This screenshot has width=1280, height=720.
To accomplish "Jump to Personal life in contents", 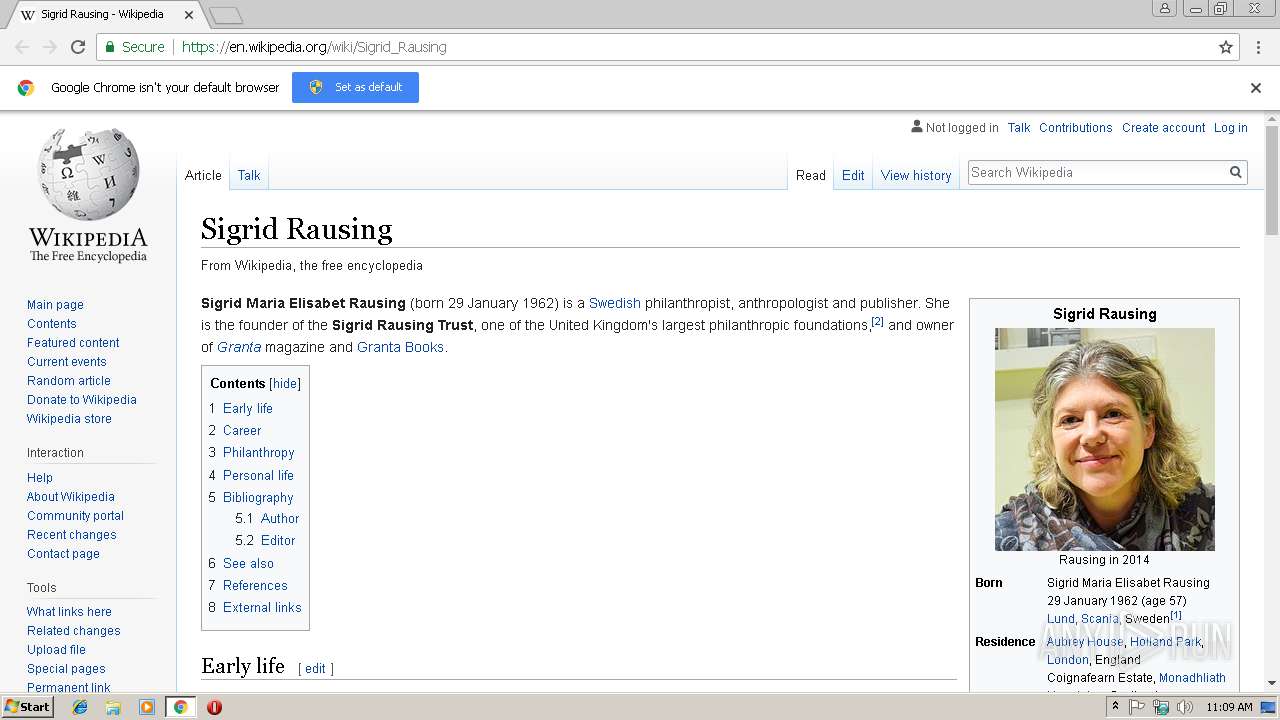I will (x=258, y=475).
